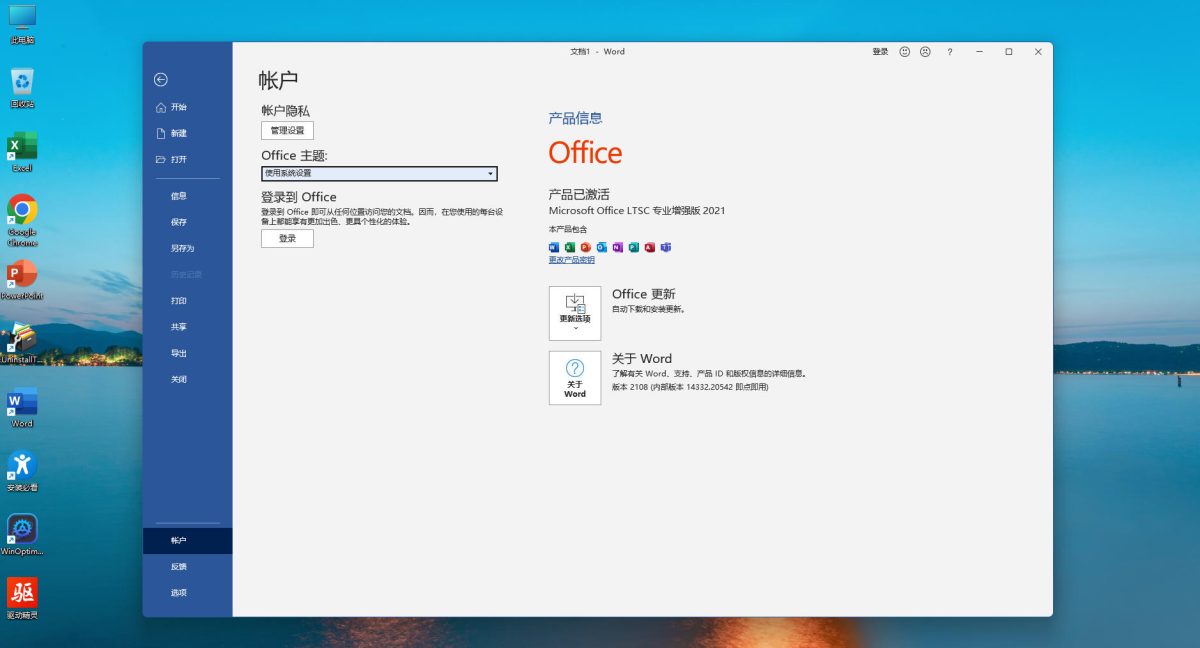Click the 管理设置 privacy button

pyautogui.click(x=287, y=130)
